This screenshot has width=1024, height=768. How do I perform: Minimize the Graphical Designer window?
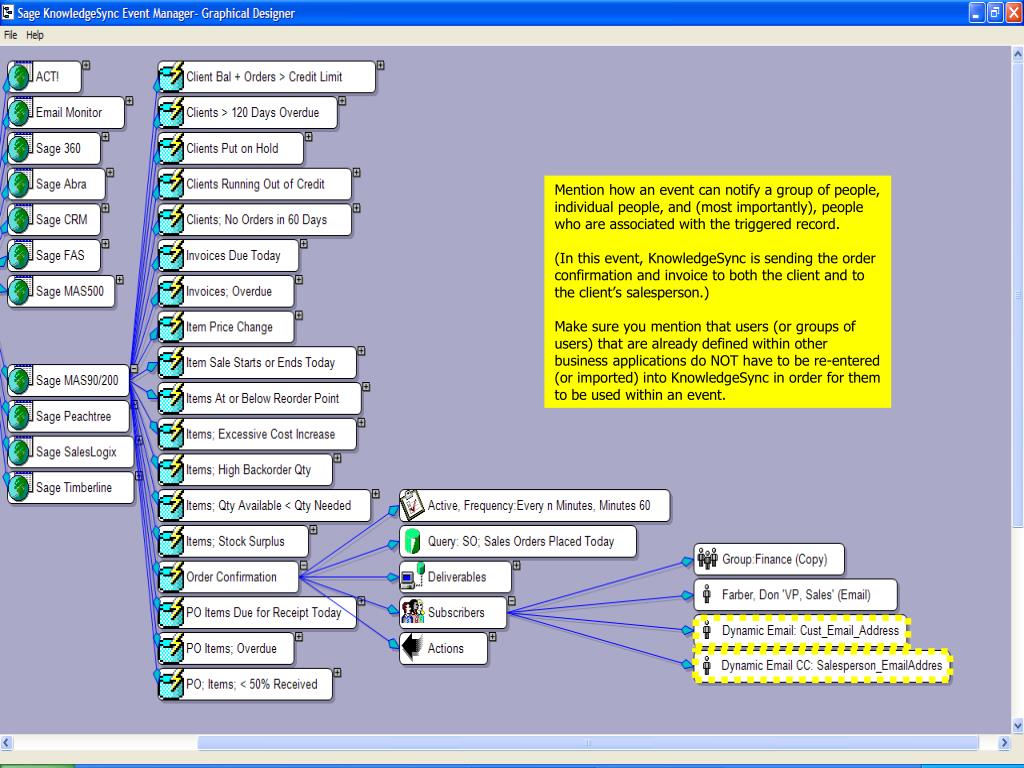tap(977, 12)
